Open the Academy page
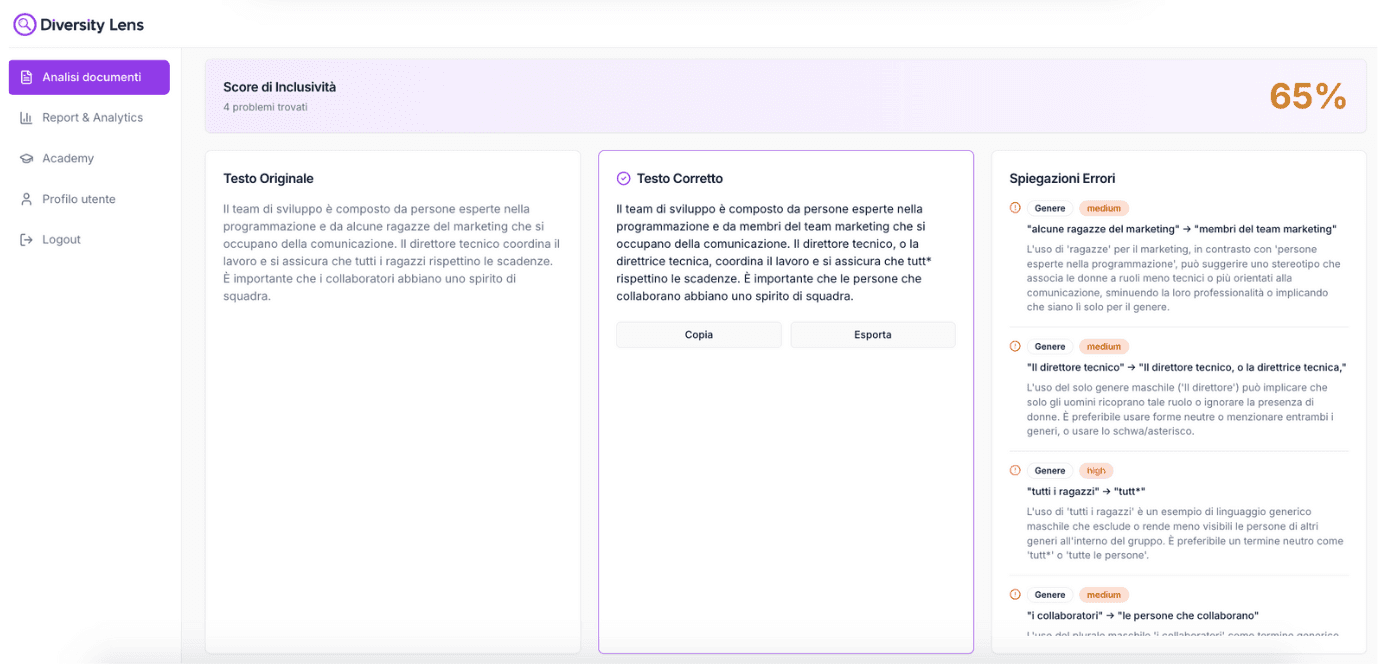The image size is (1380, 670). [x=89, y=158]
